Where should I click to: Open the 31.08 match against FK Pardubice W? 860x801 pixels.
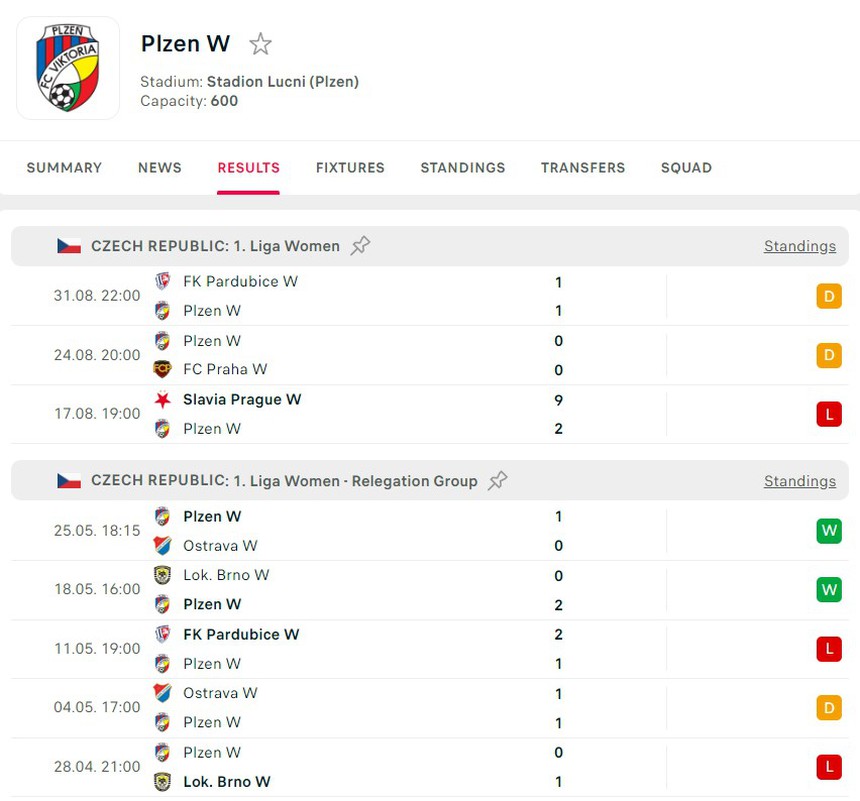pos(400,296)
